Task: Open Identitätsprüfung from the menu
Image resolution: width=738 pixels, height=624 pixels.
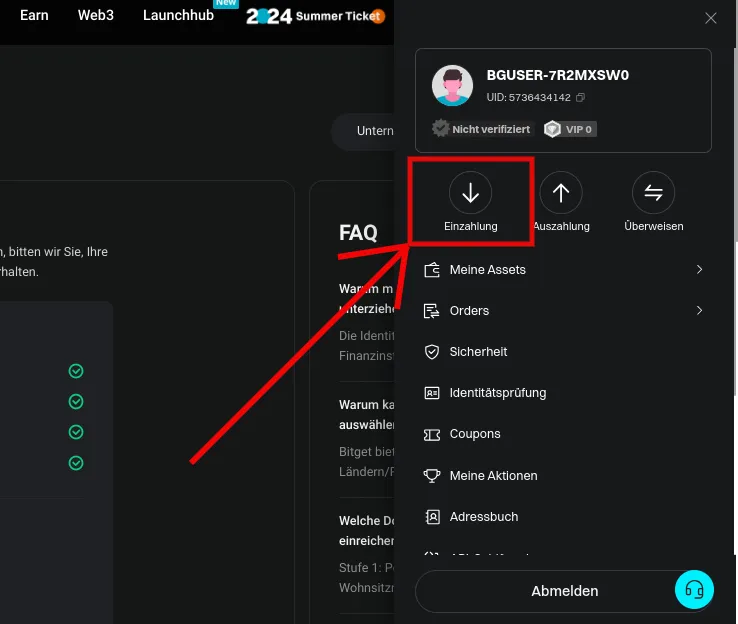Action: point(497,393)
